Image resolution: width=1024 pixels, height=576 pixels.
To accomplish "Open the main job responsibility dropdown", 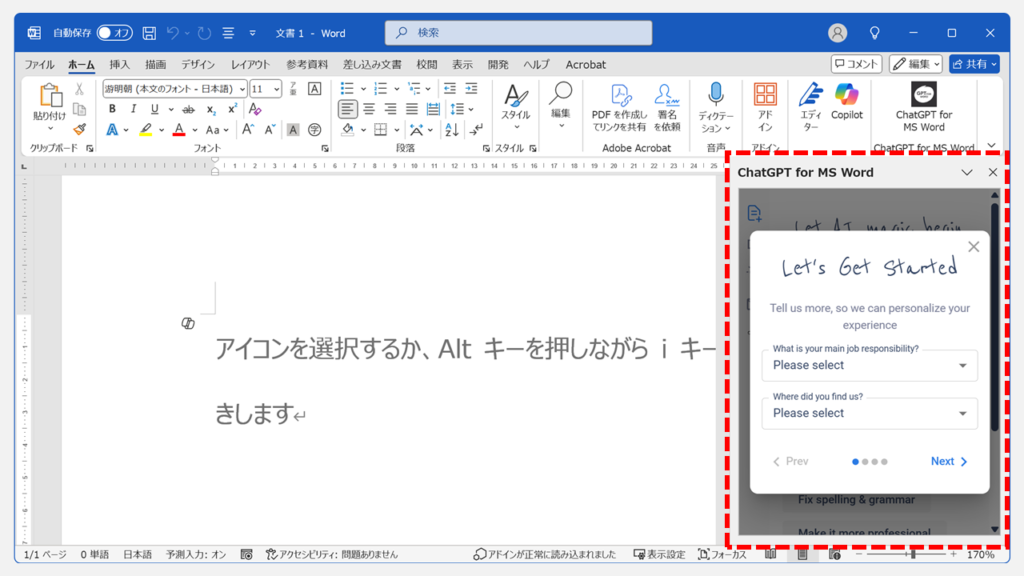I will [868, 365].
